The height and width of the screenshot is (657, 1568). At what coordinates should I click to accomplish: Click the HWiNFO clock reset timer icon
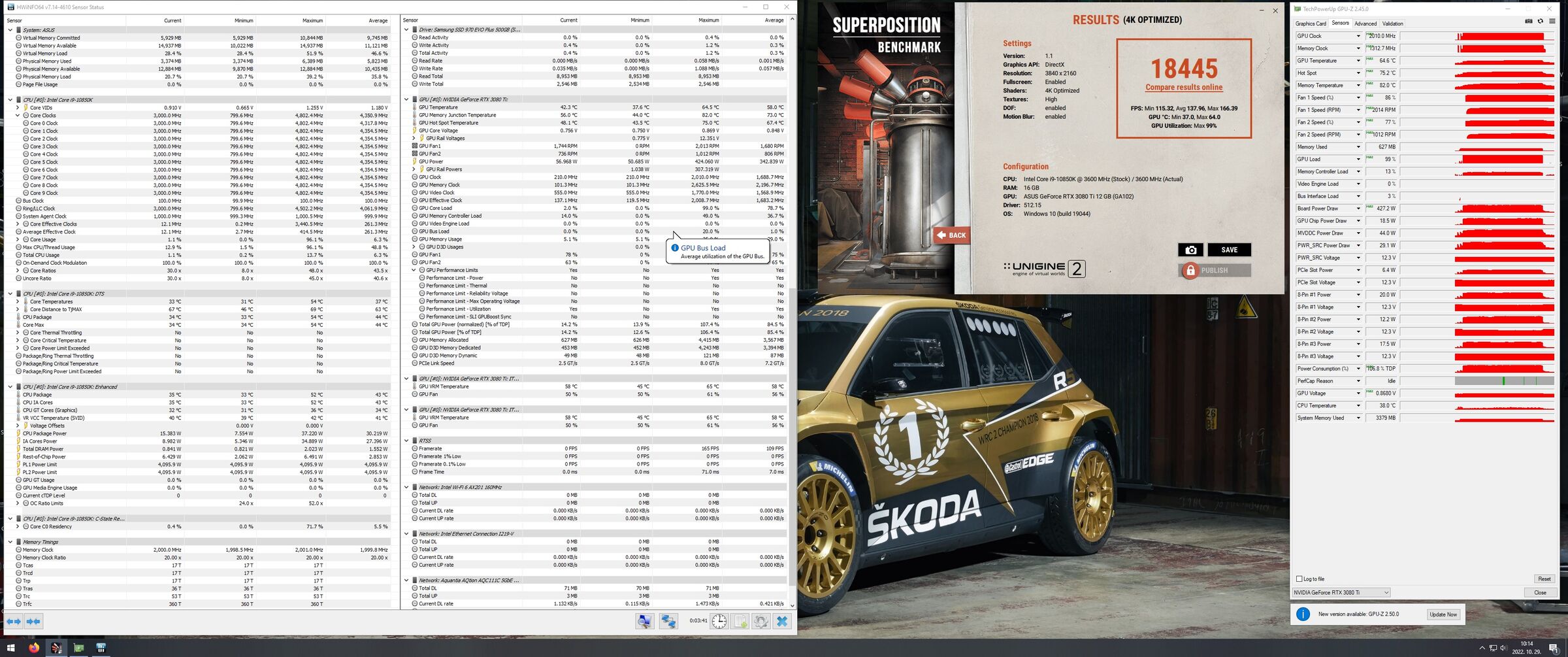[719, 621]
